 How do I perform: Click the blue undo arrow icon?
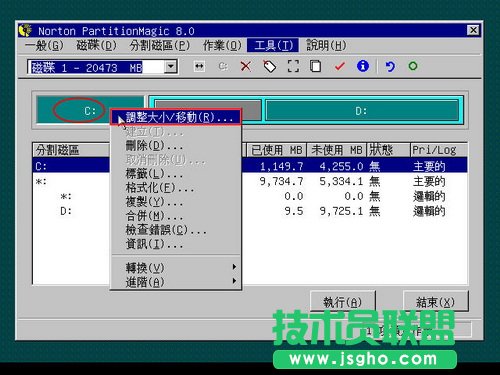pyautogui.click(x=390, y=66)
